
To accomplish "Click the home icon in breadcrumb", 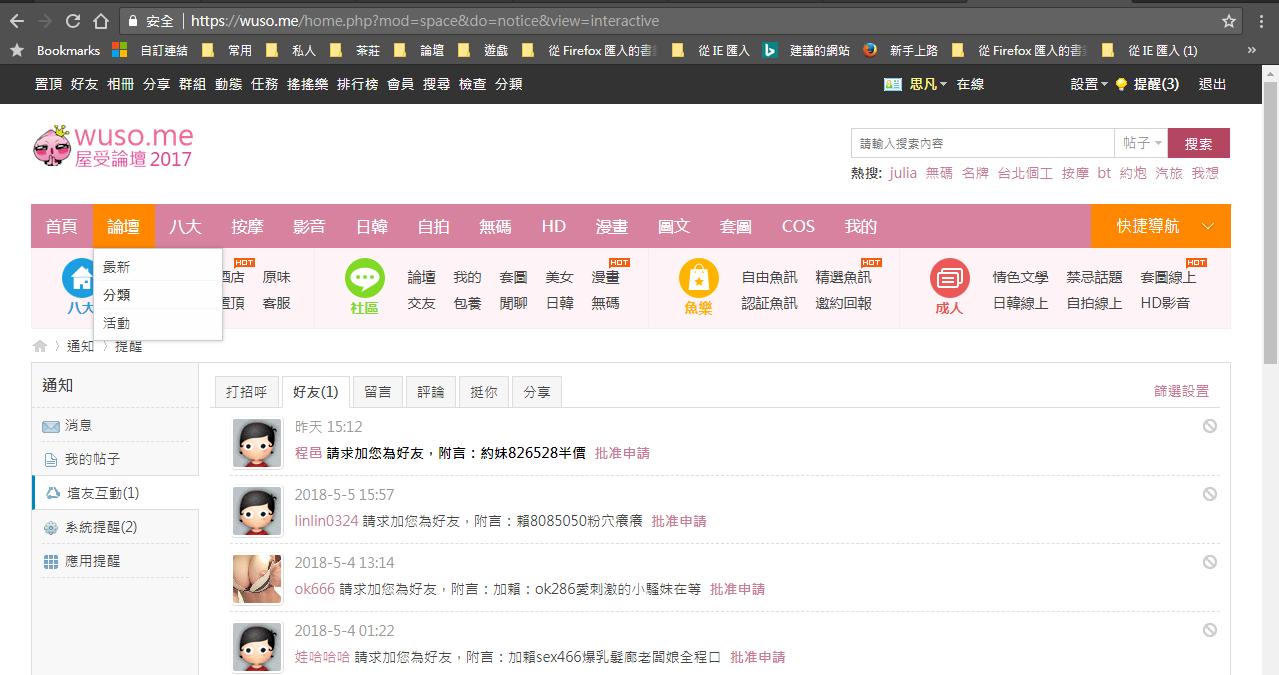I will click(x=40, y=346).
